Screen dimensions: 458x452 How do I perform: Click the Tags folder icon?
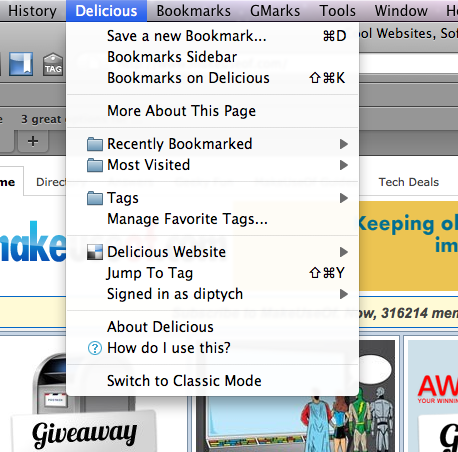(x=95, y=198)
